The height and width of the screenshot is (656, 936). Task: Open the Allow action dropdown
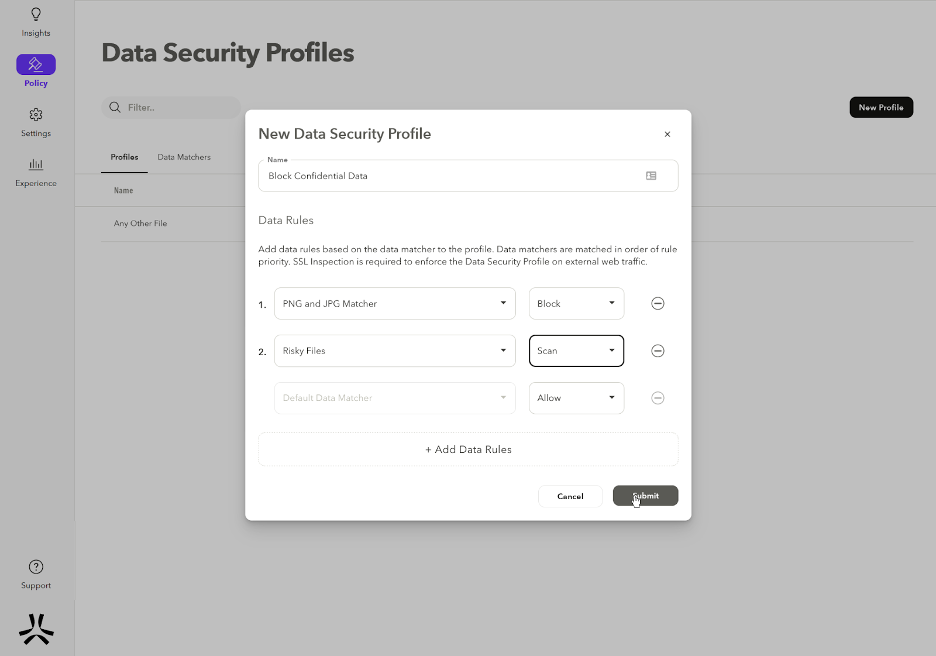pos(576,398)
